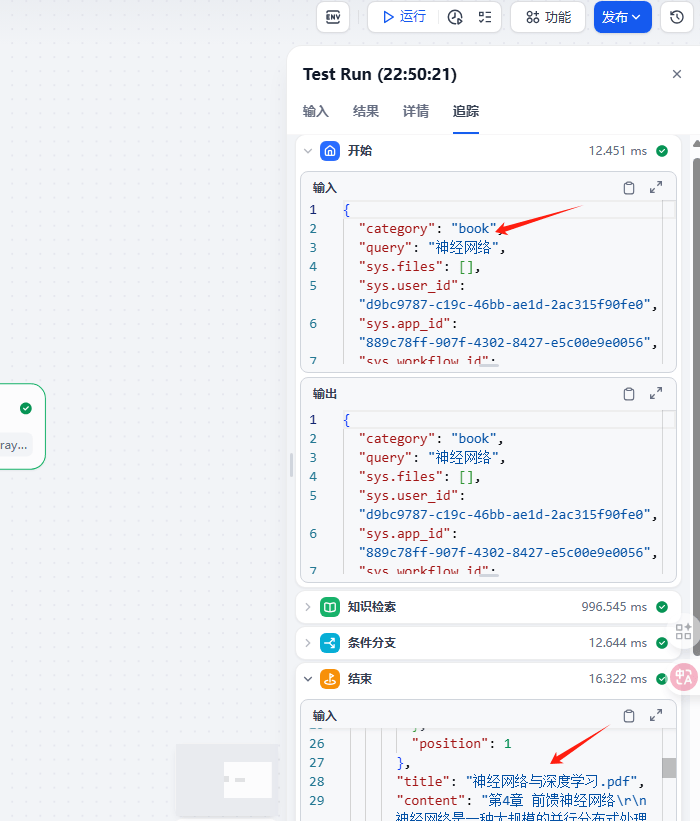Screen dimensions: 700x821
Task: Open run history icon beside 运行
Action: pos(456,17)
